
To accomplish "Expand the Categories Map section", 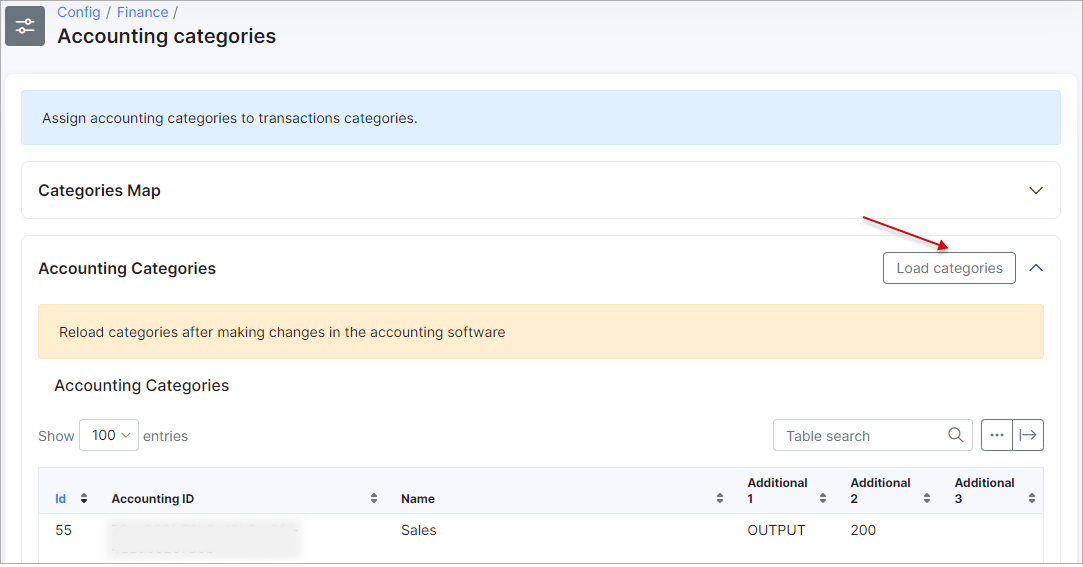I will coord(1035,191).
